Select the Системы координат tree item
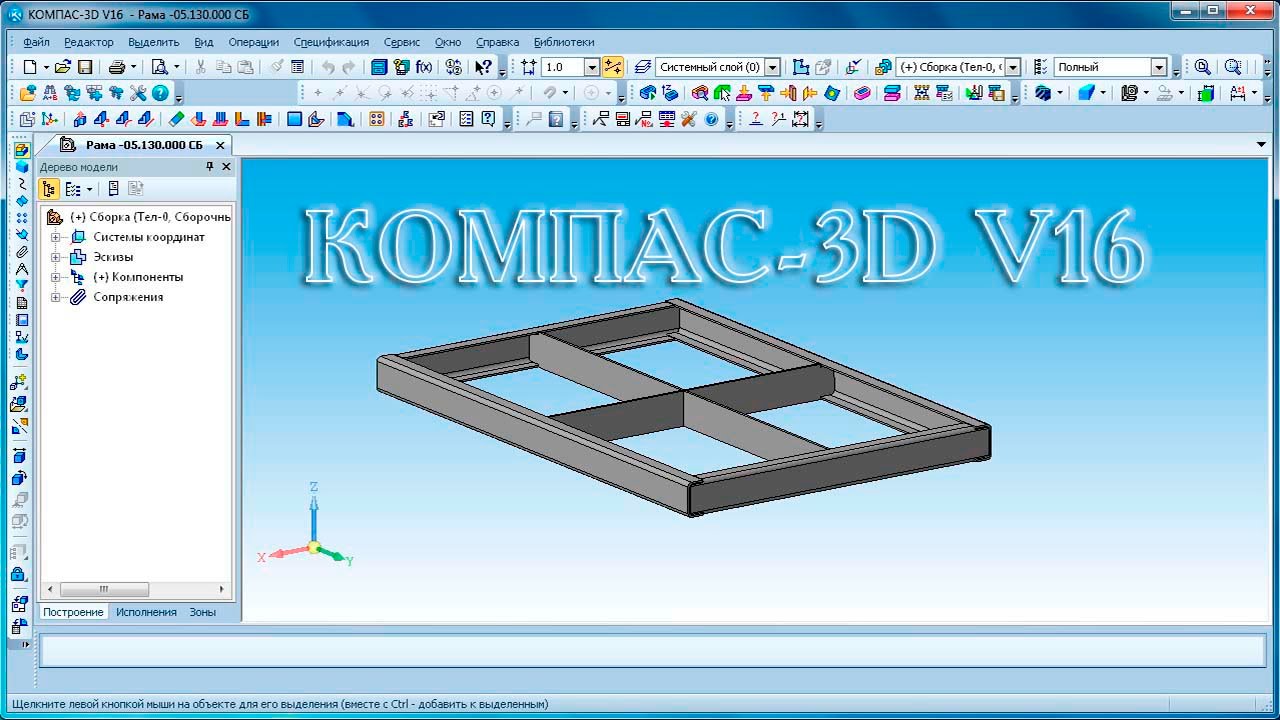Viewport: 1280px width, 720px height. (x=149, y=237)
